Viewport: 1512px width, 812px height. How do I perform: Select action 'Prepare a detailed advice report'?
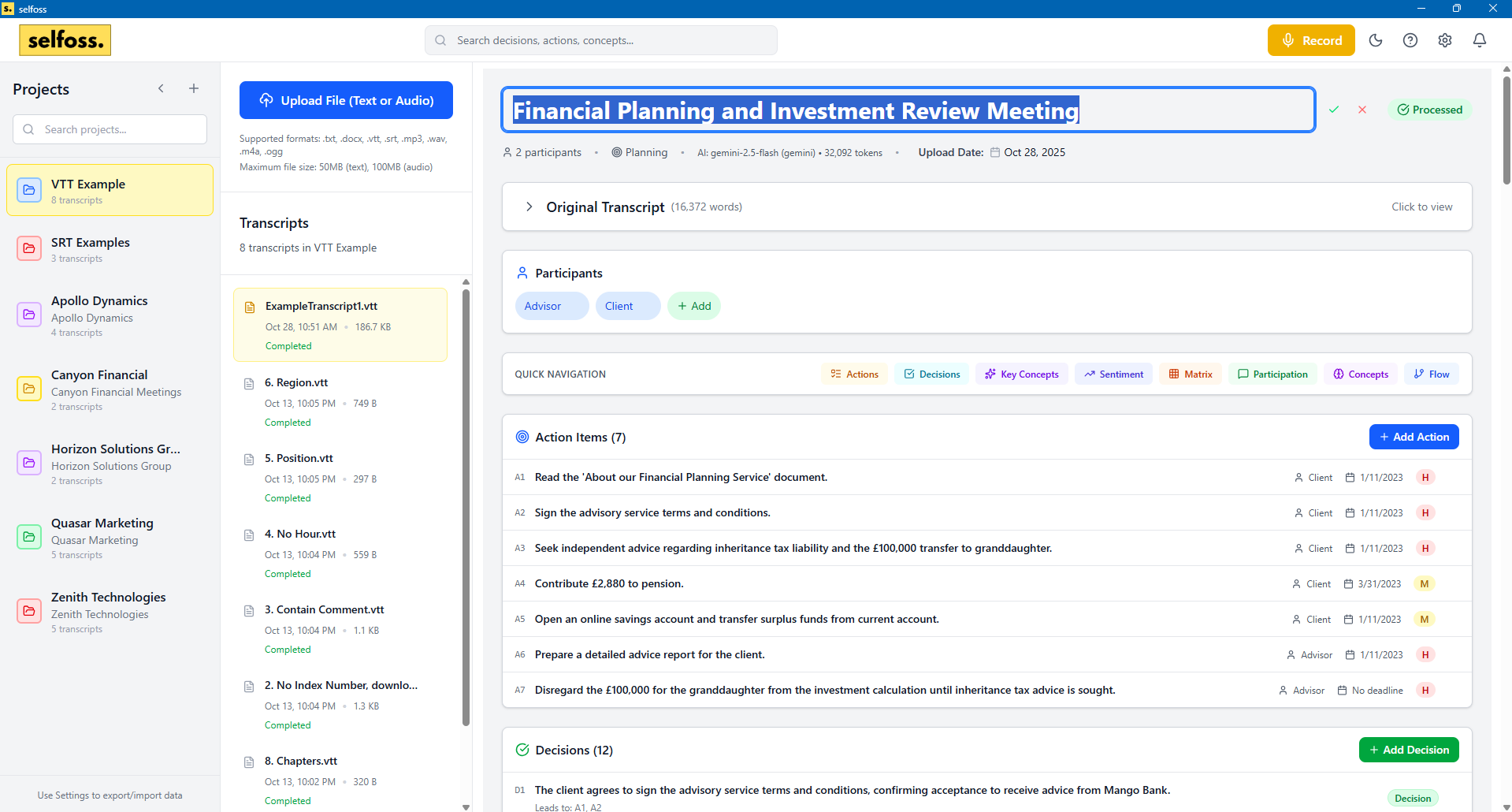(649, 654)
